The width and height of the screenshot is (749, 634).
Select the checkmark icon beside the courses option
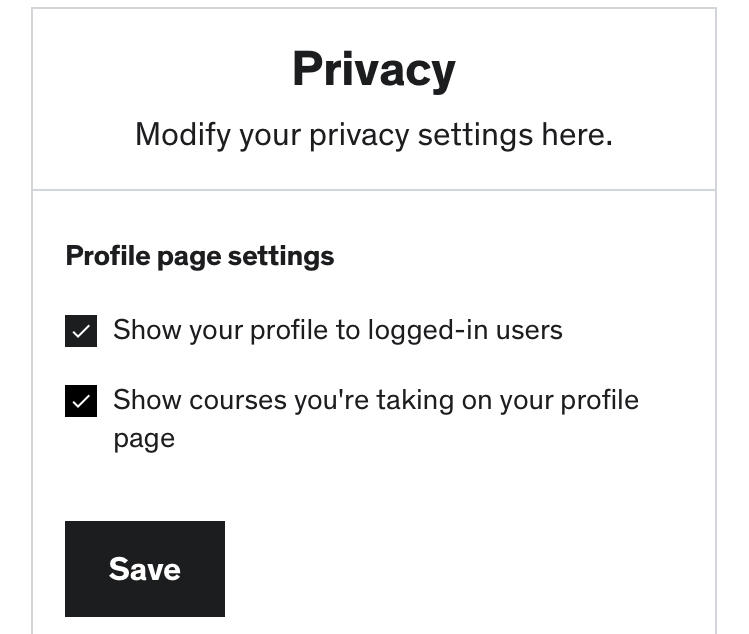click(81, 401)
